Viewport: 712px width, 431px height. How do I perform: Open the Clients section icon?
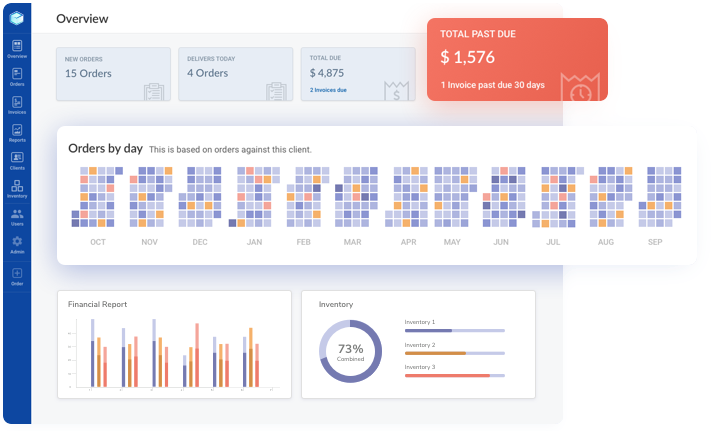point(17,161)
